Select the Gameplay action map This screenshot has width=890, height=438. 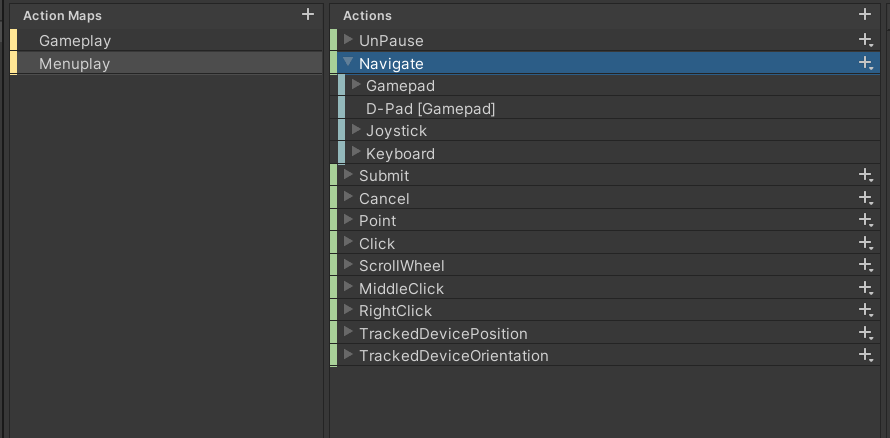coord(75,41)
